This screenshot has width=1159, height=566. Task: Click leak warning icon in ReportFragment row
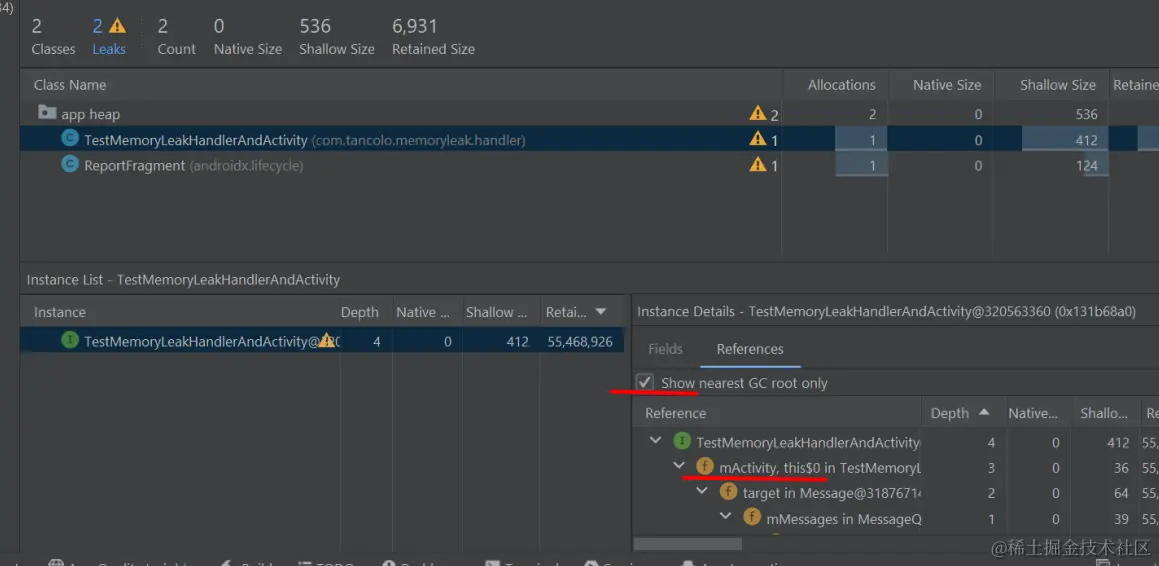758,164
